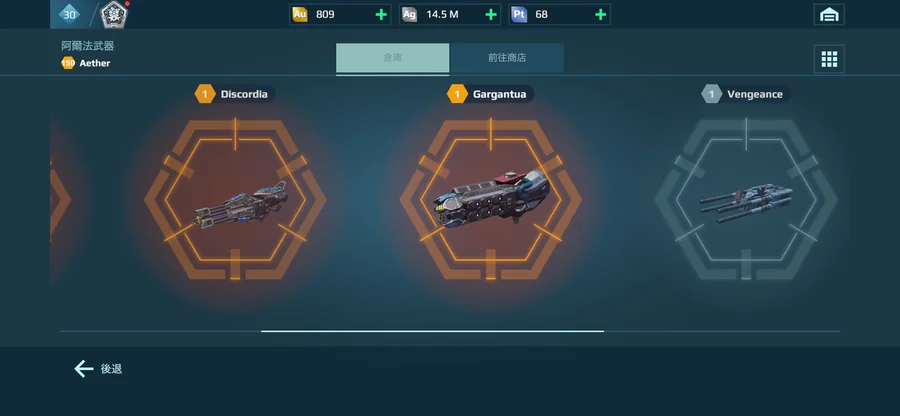
Task: Select the Discordia weapon card
Action: (235, 200)
